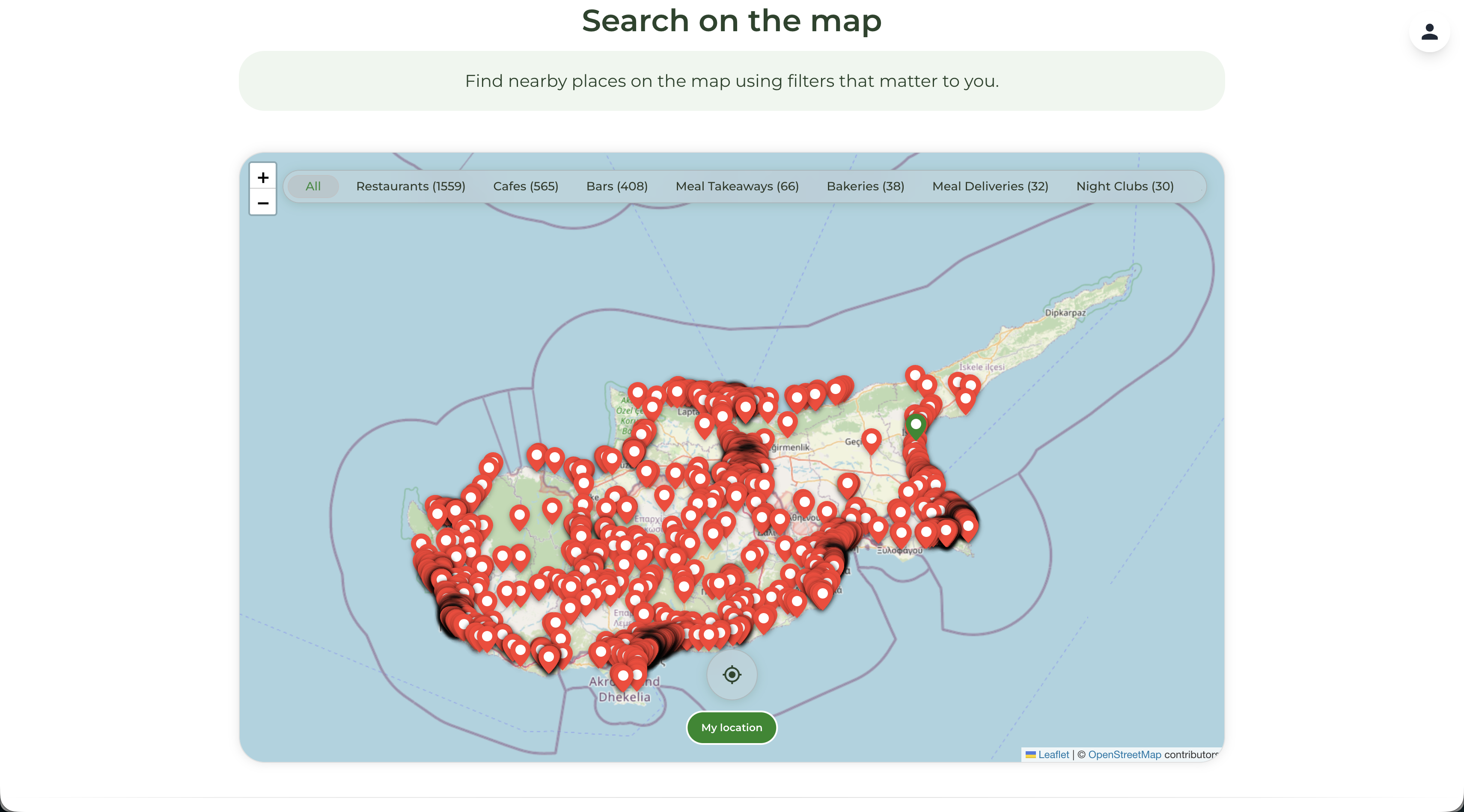Click the Leaflet flag icon in attribution

1030,755
